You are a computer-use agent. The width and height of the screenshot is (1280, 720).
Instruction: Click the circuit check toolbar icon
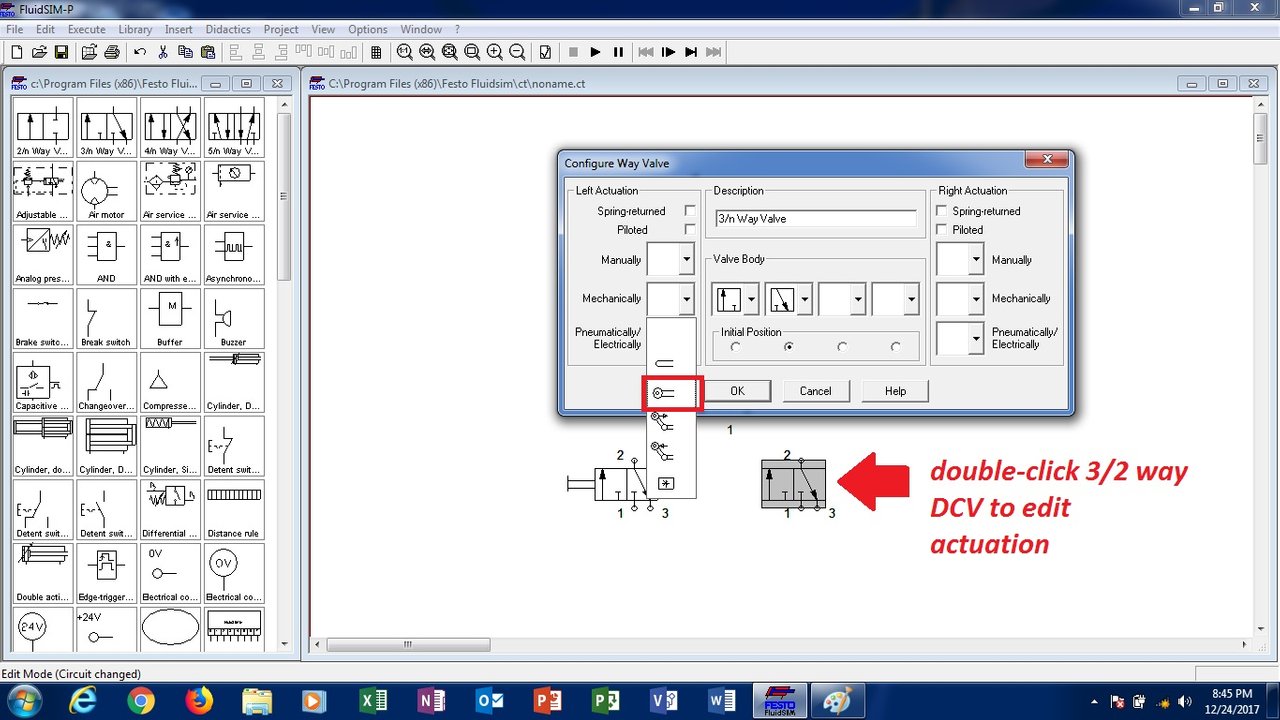point(545,52)
